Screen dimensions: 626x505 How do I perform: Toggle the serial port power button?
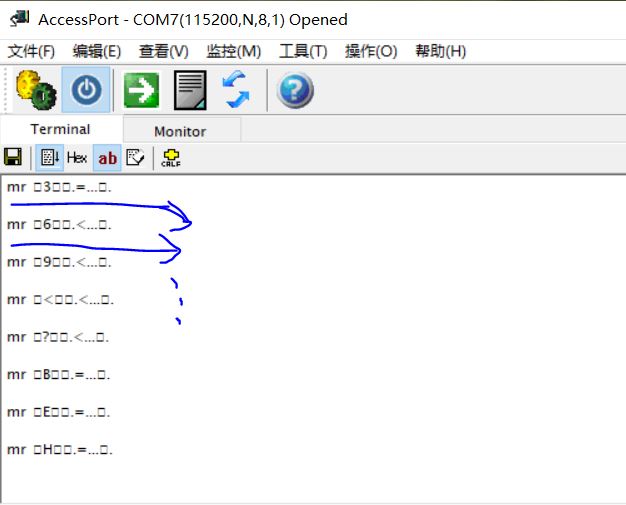(x=87, y=91)
